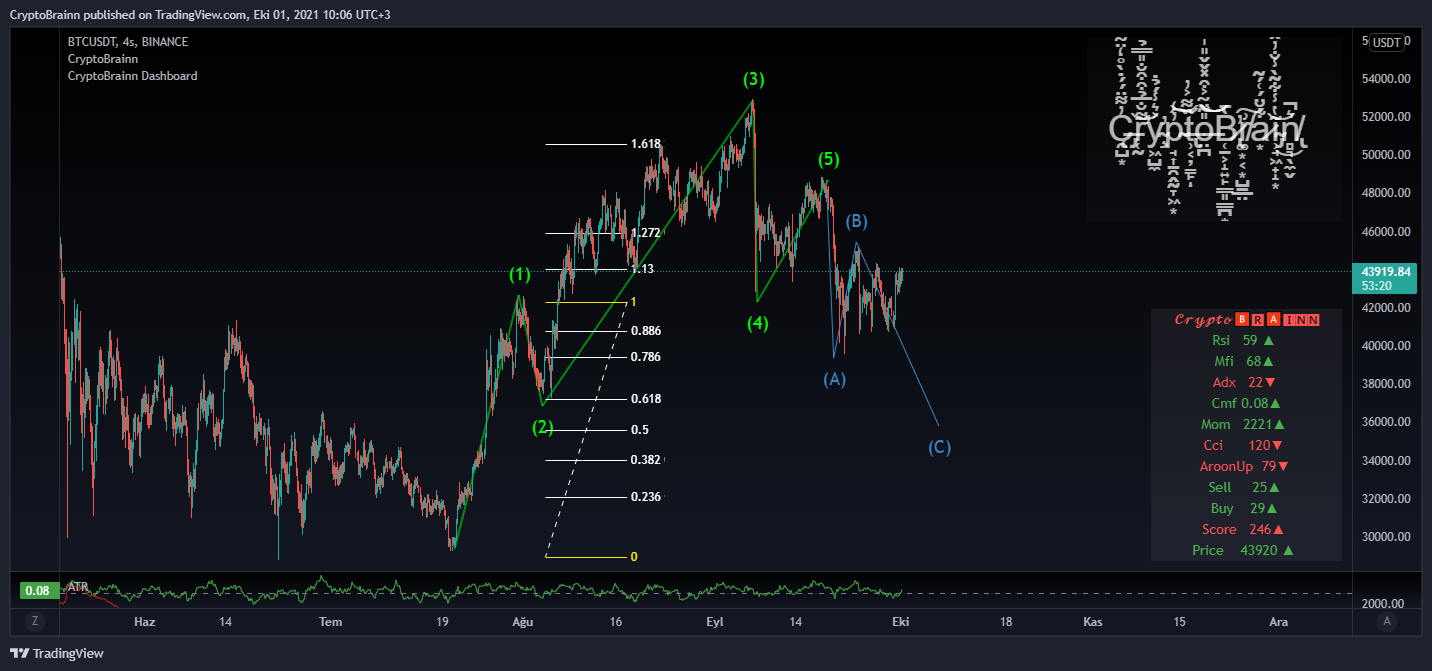
Task: Select the 0.236 Fibonacci level label
Action: (645, 497)
